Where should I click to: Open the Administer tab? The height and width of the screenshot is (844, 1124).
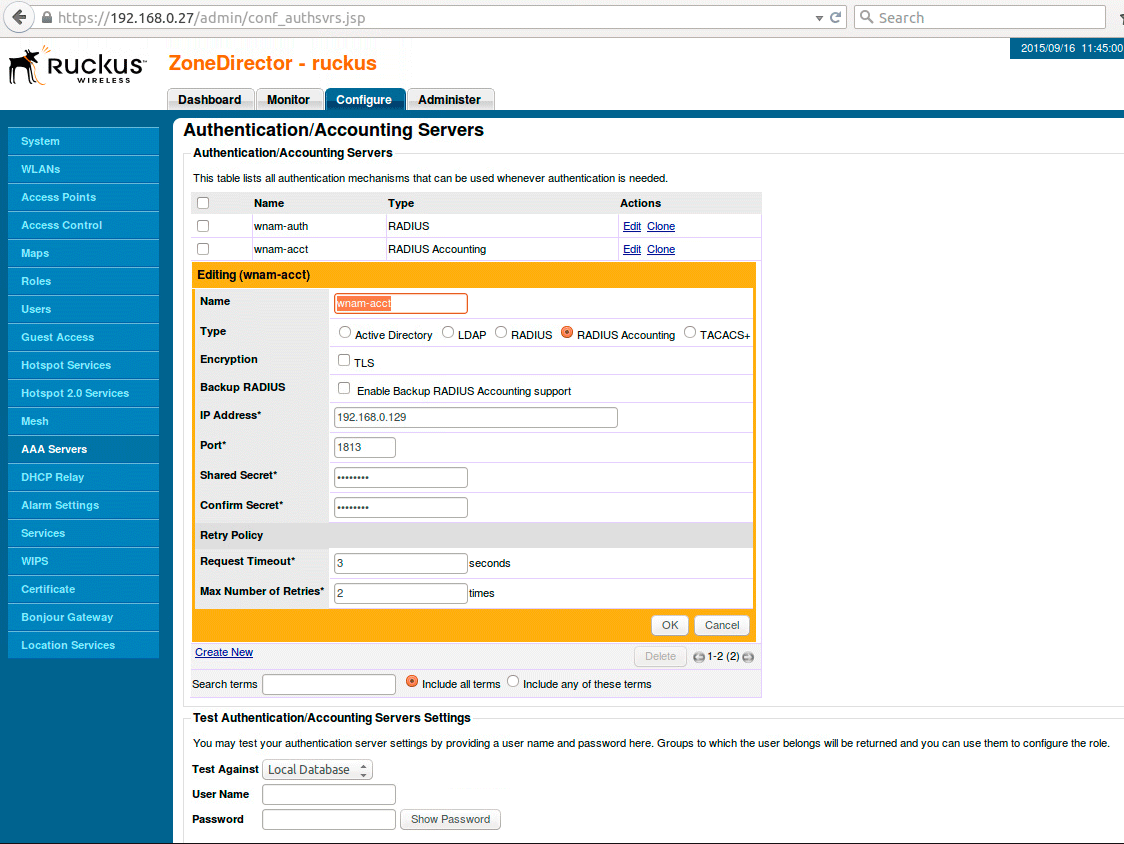449,100
